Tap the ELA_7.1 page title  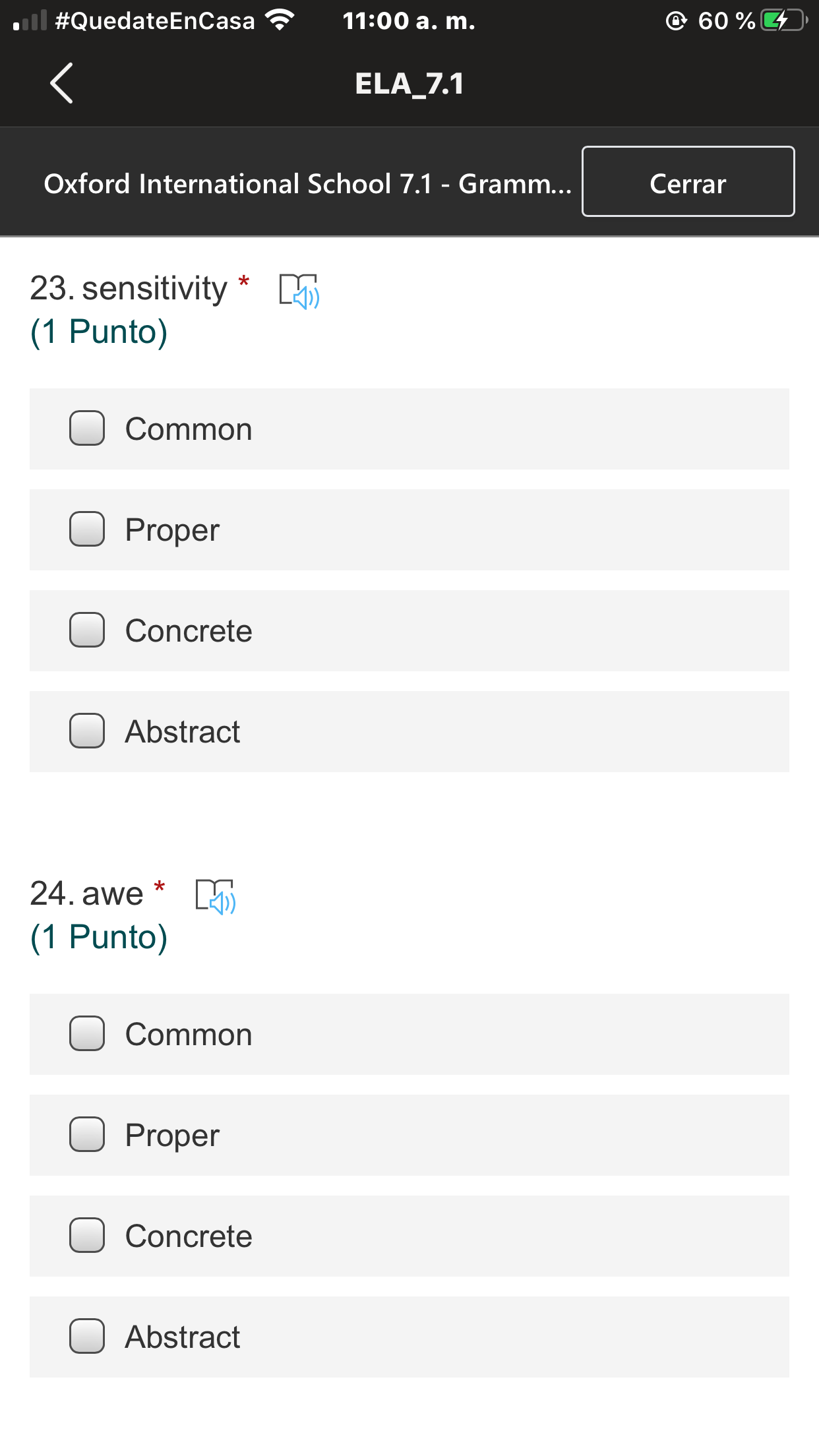click(x=409, y=84)
